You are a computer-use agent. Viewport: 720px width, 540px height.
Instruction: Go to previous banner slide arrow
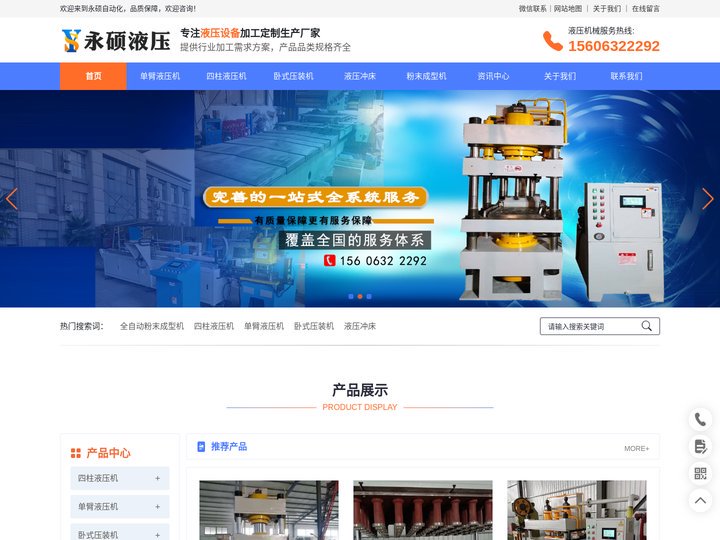click(12, 198)
